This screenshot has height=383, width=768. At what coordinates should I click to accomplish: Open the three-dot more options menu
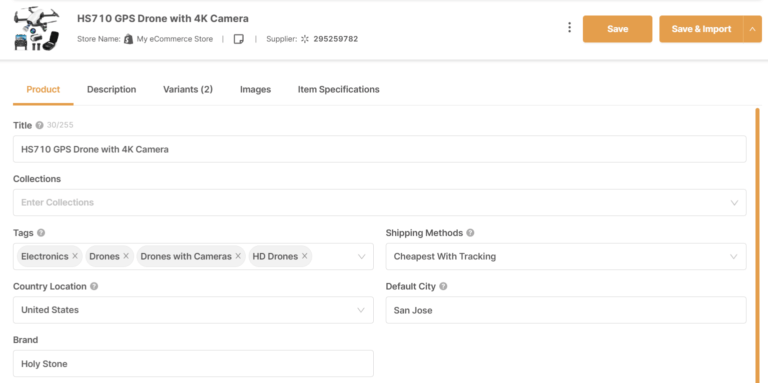(x=569, y=27)
